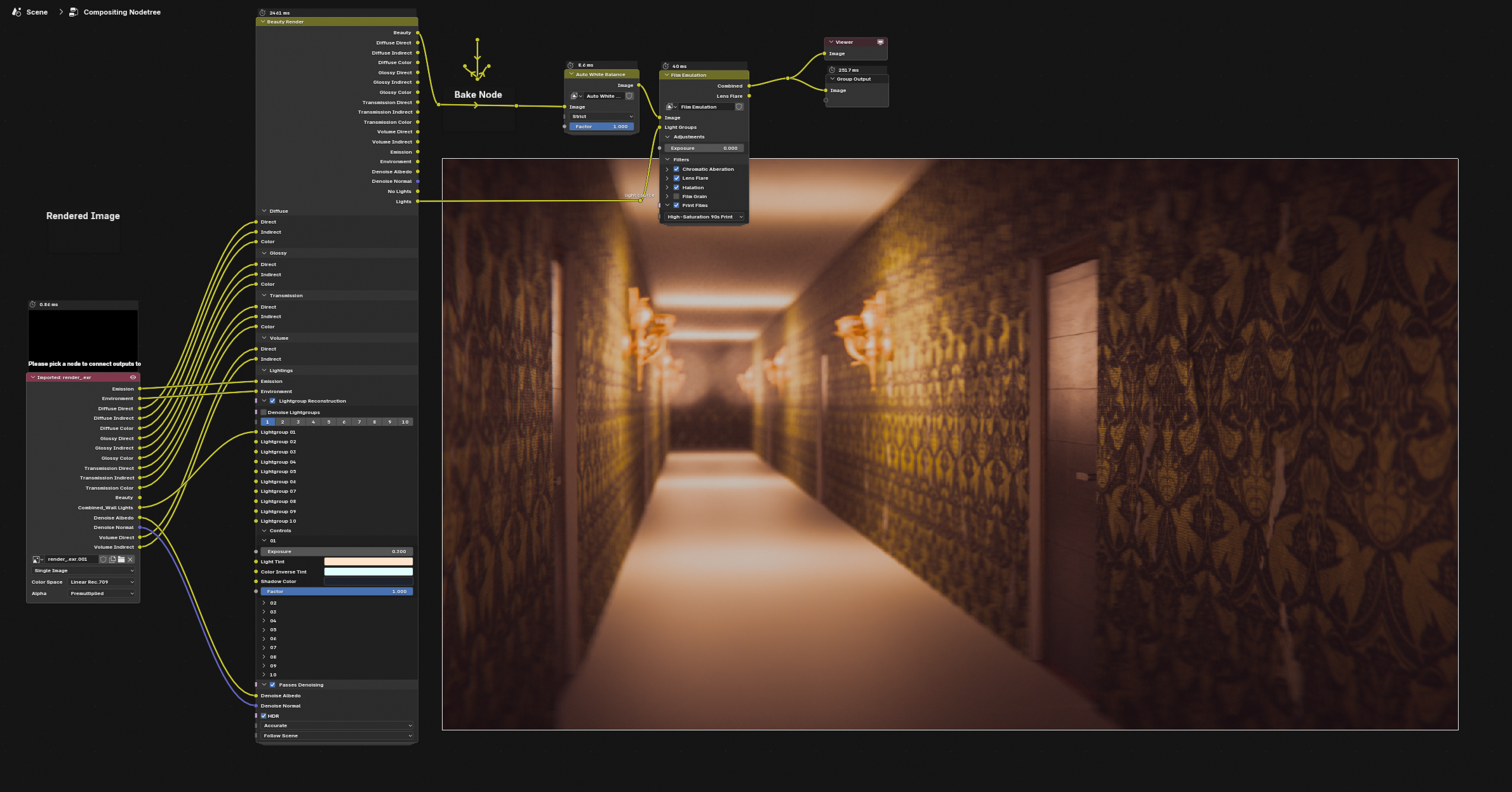
Task: Open High-Saturation 90s Print dropdown
Action: point(704,217)
